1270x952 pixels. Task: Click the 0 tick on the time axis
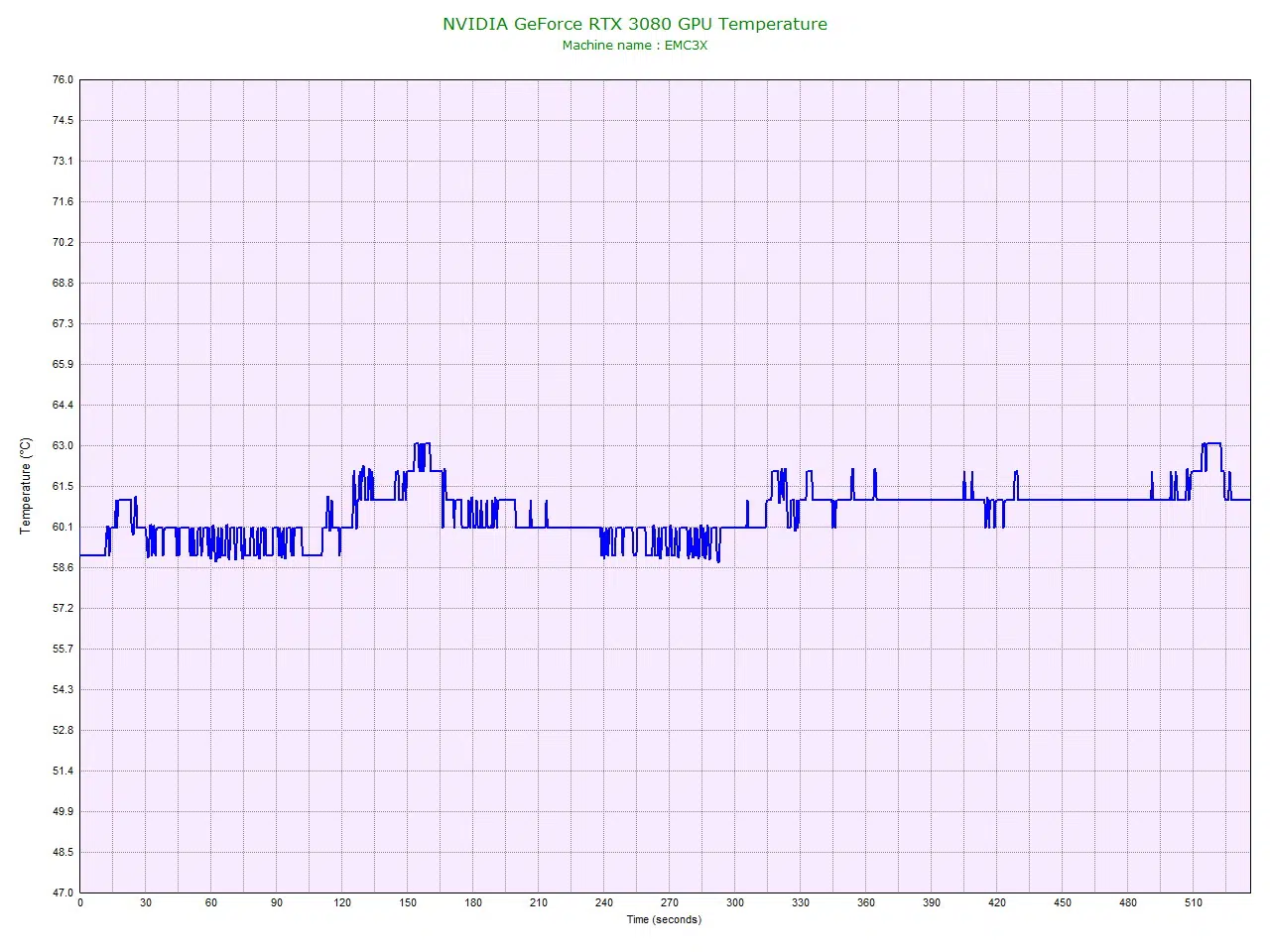[x=80, y=902]
